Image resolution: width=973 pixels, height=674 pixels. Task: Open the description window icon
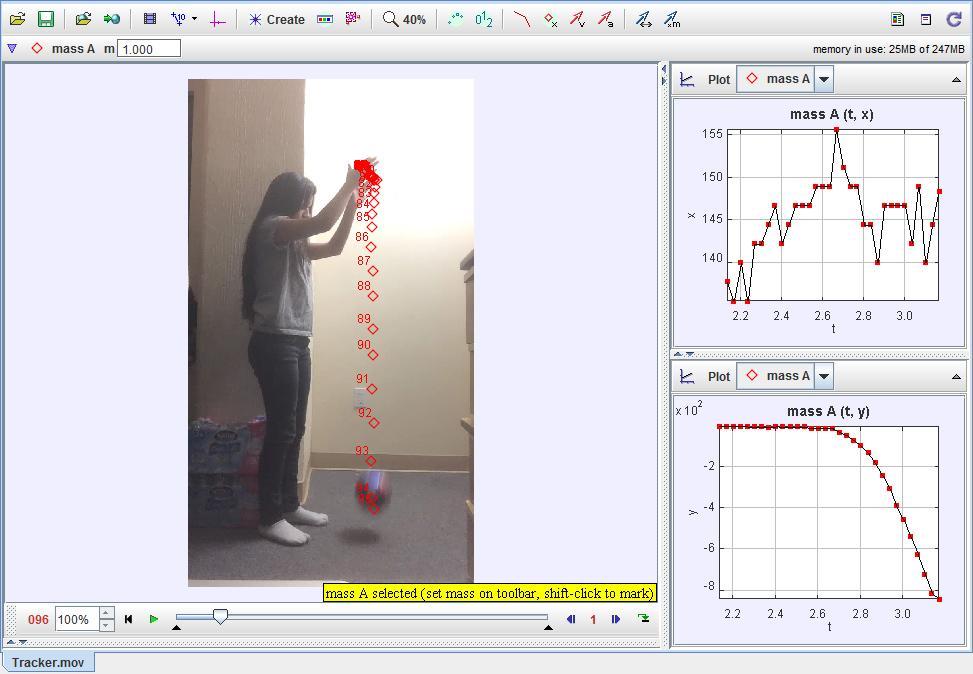point(926,19)
